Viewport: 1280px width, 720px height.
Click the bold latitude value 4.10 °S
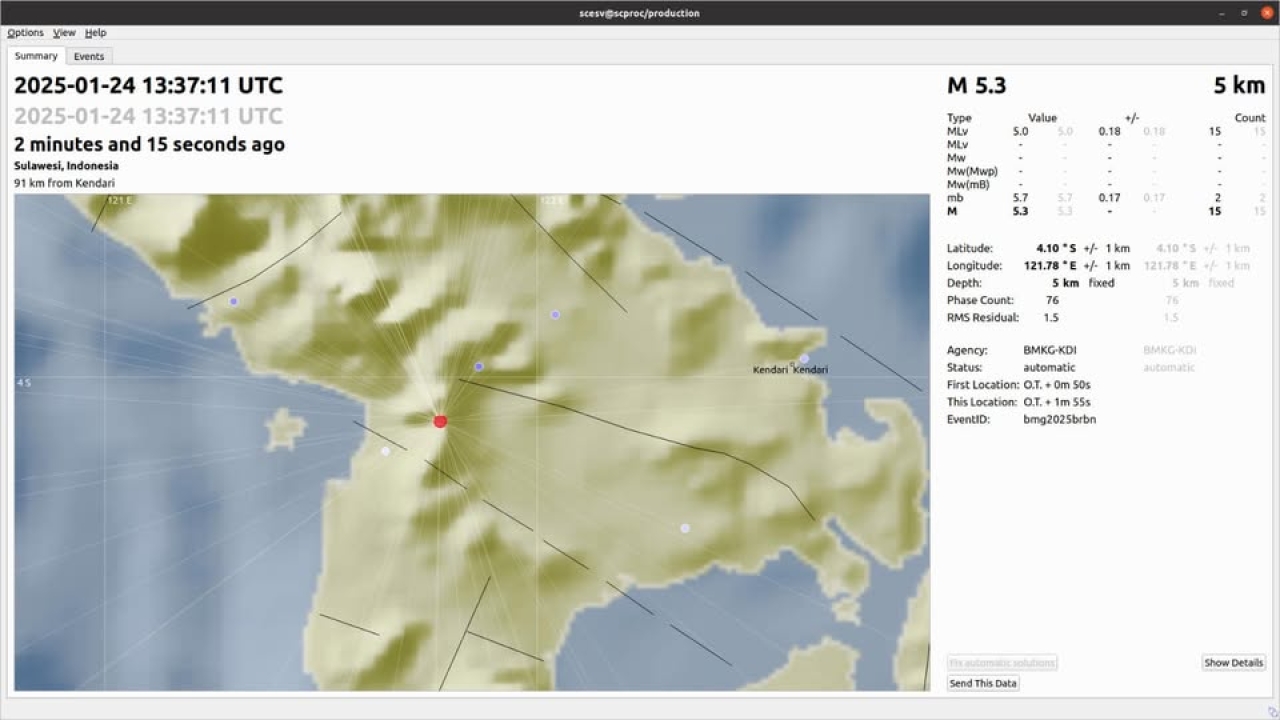1056,248
